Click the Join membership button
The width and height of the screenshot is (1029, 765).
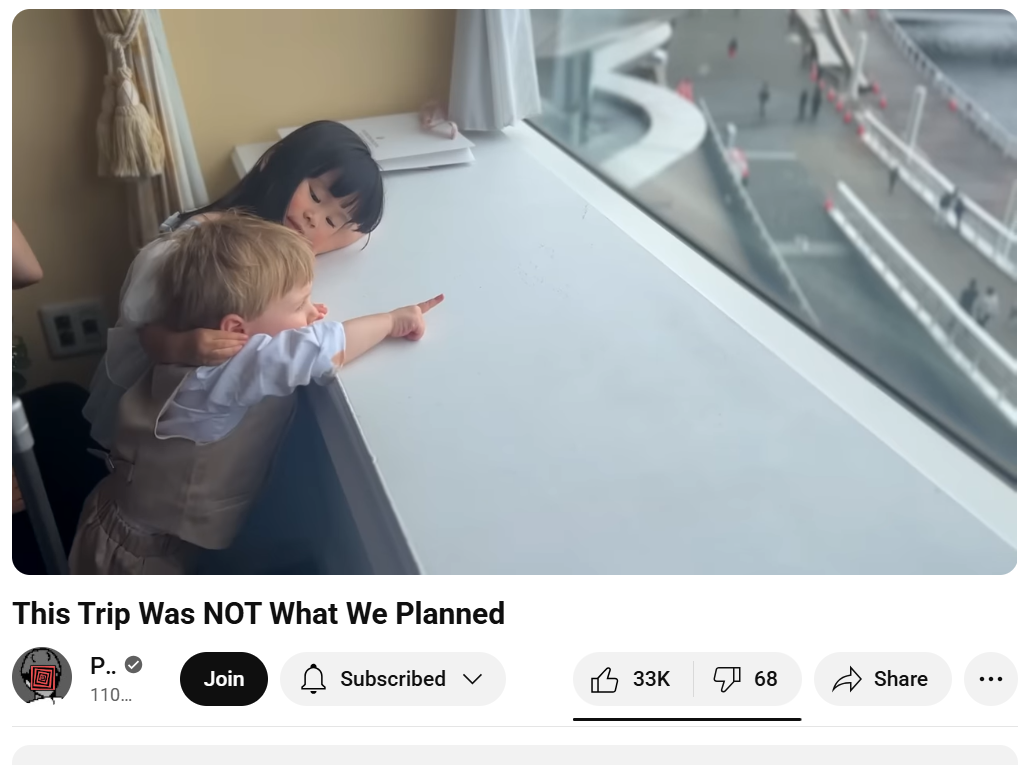tap(224, 679)
